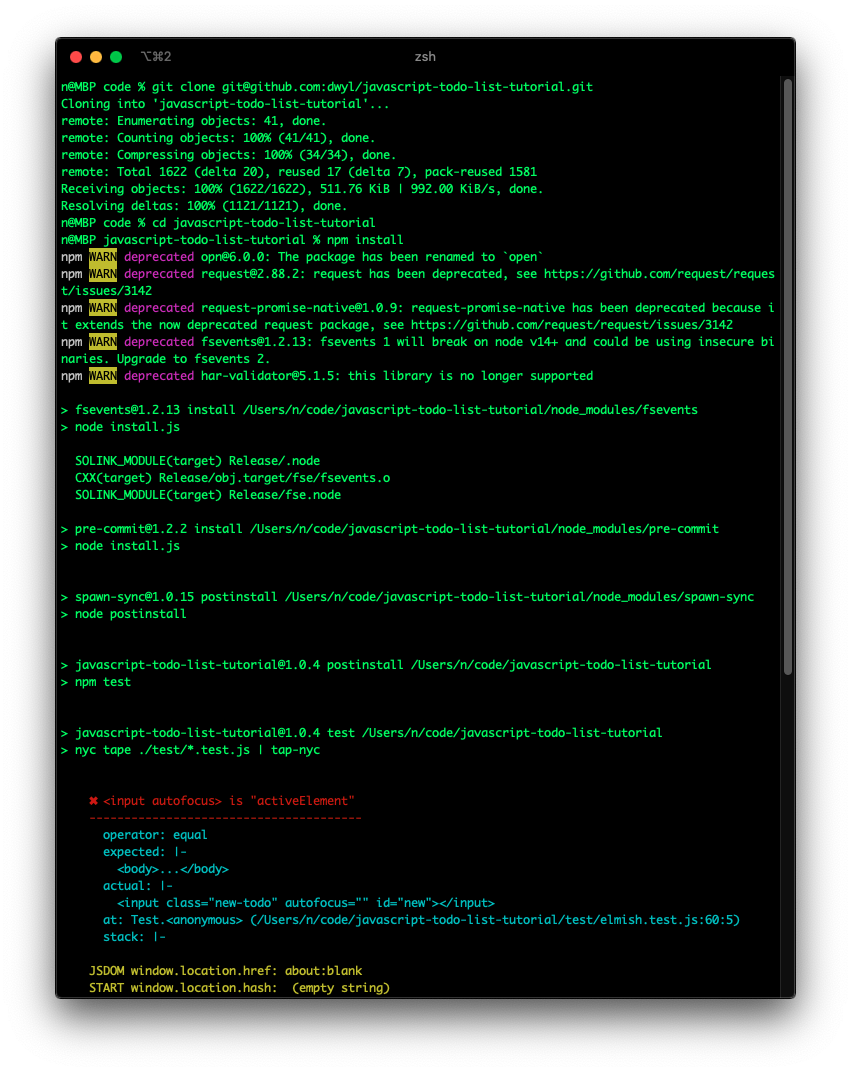Click the zsh window title
Screen dimensions: 851x1072
pyautogui.click(x=425, y=57)
